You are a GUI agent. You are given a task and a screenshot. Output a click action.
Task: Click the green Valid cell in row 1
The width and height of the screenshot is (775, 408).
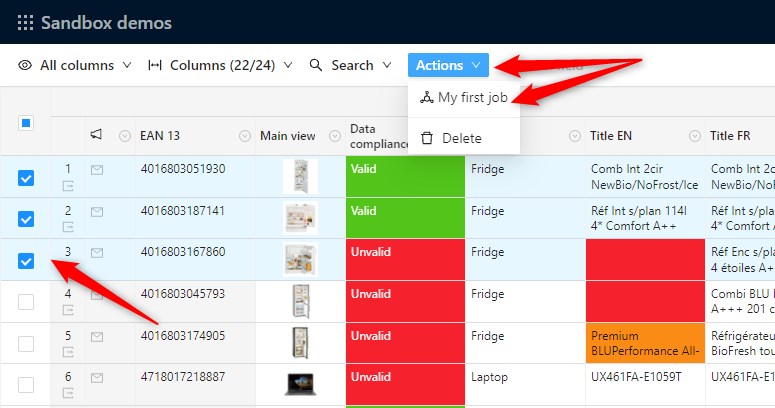[405, 177]
